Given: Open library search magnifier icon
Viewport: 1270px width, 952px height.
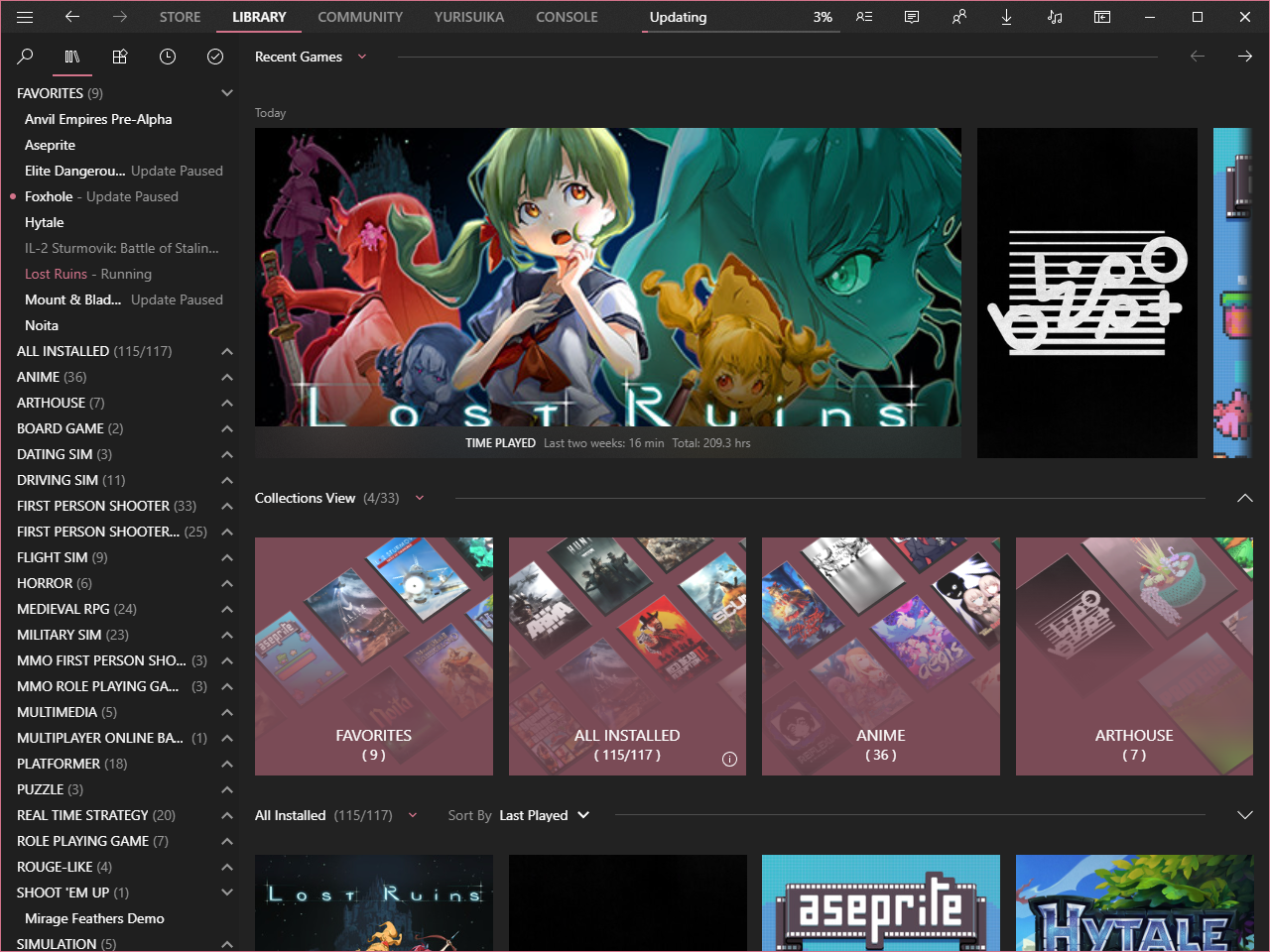Looking at the screenshot, I should click(25, 57).
